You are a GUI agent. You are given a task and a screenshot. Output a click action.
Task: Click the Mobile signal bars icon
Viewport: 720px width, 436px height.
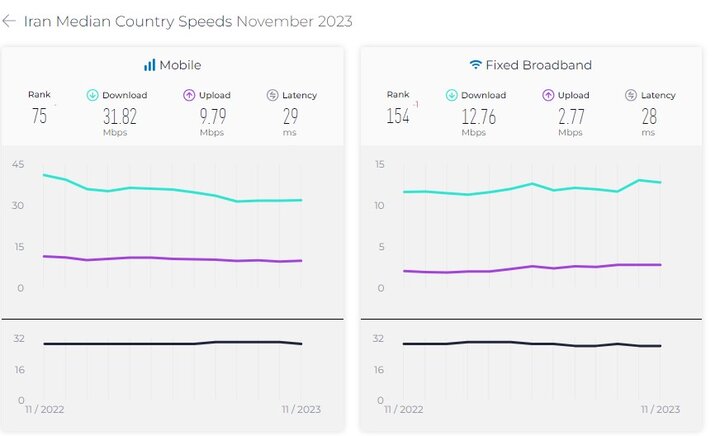[149, 65]
